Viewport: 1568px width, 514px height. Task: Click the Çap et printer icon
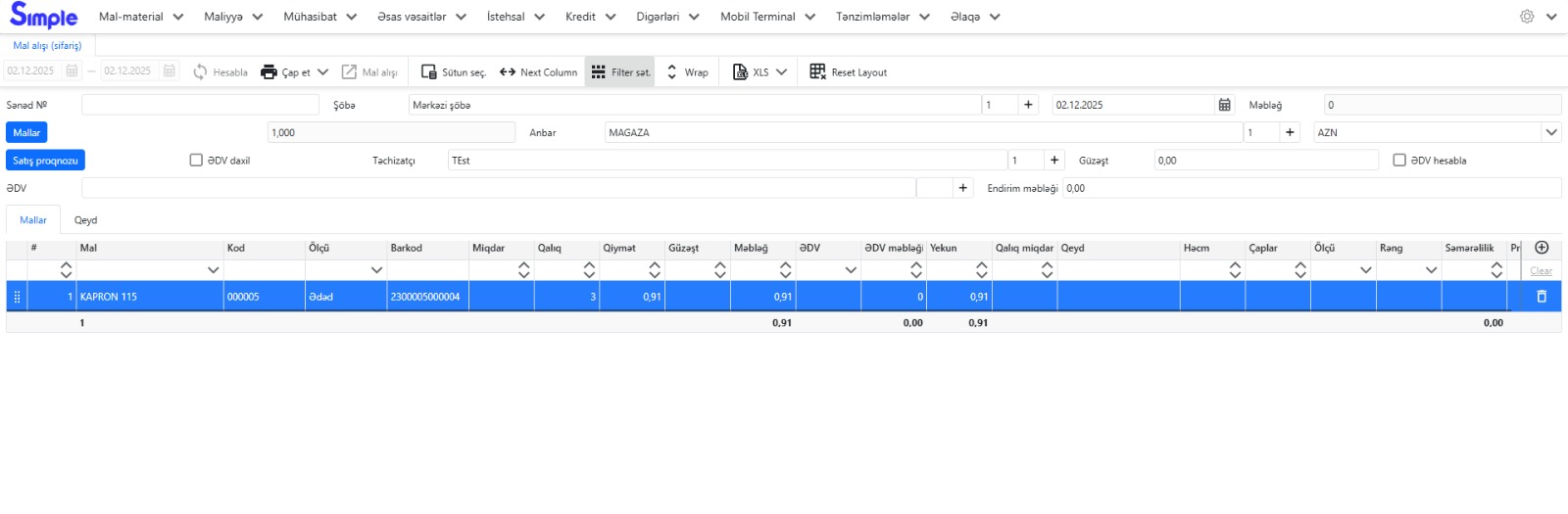tap(269, 72)
